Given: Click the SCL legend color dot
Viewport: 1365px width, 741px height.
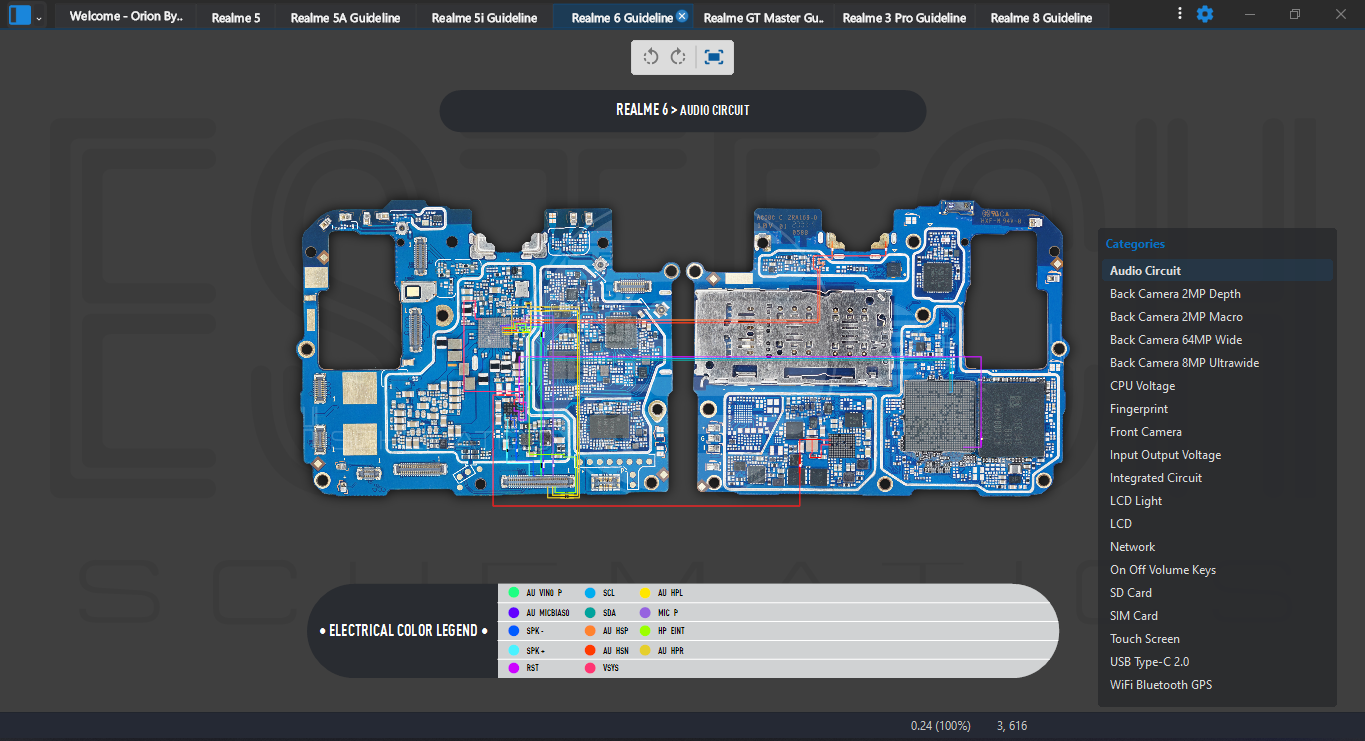Looking at the screenshot, I should coord(590,593).
